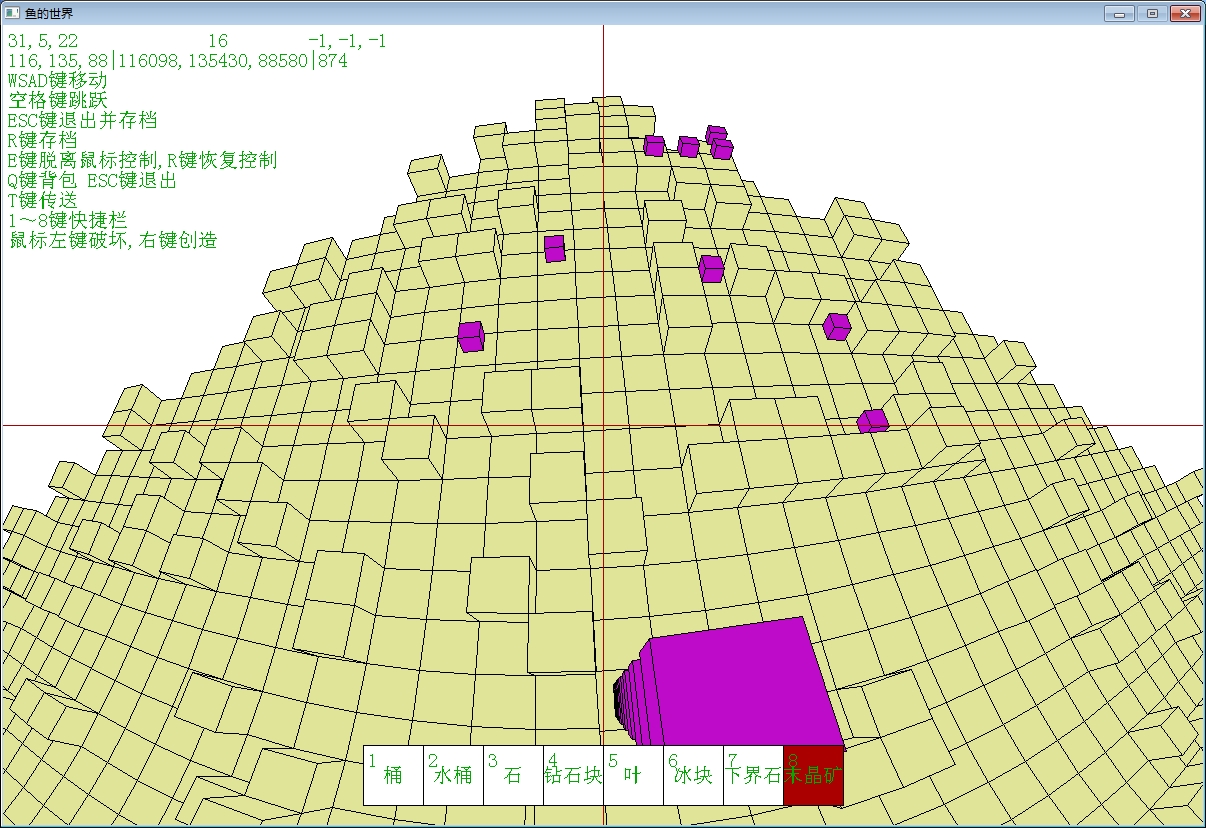Screen dimensions: 1206x828
Task: Click the 鱼的世界 window icon
Action: pyautogui.click(x=13, y=13)
